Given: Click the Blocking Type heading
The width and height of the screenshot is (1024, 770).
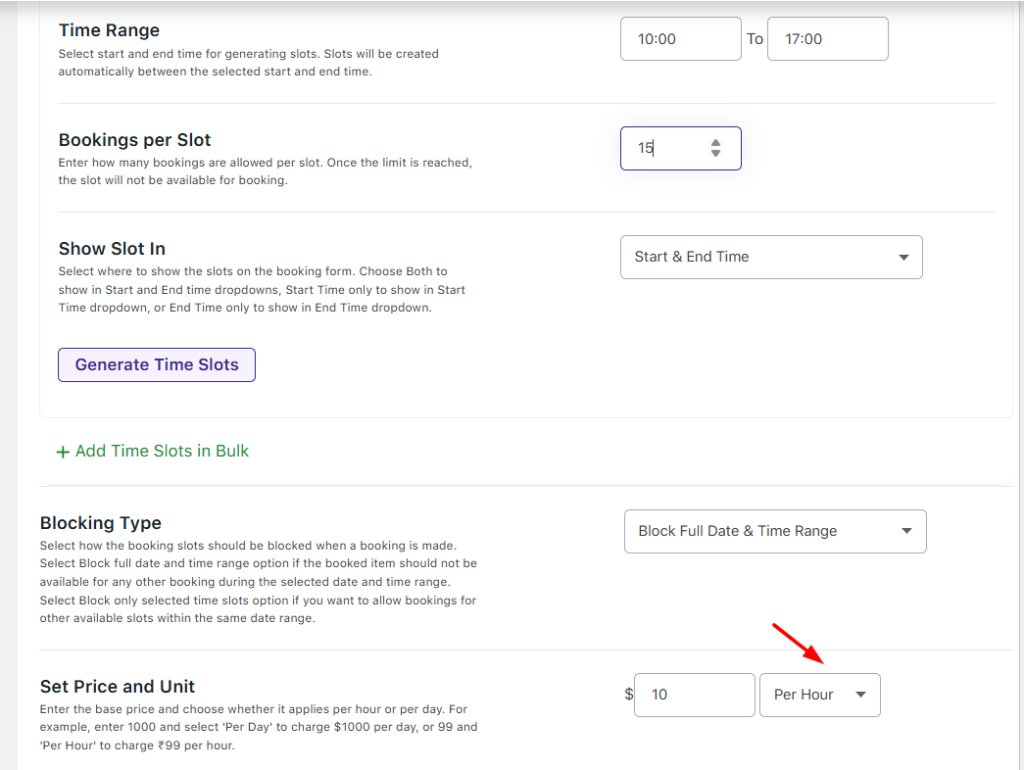Looking at the screenshot, I should coord(100,523).
